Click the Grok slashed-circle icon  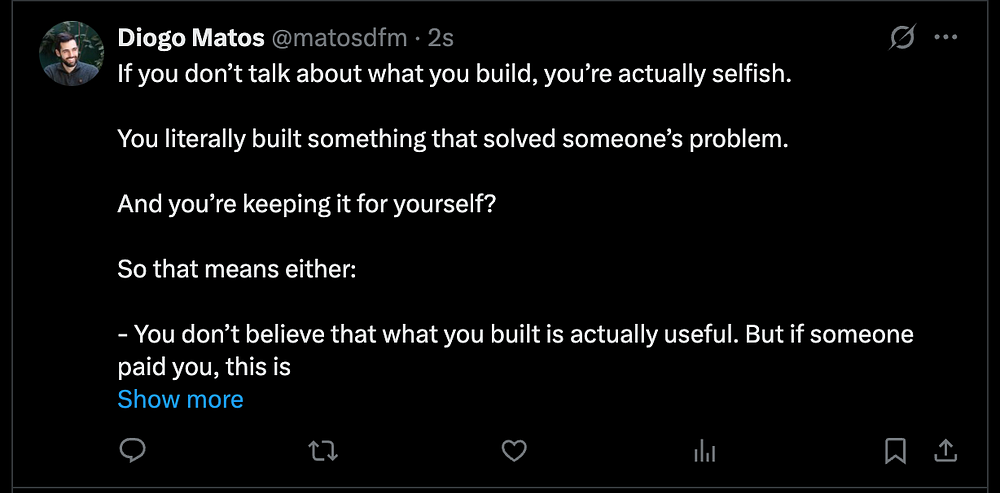click(901, 38)
